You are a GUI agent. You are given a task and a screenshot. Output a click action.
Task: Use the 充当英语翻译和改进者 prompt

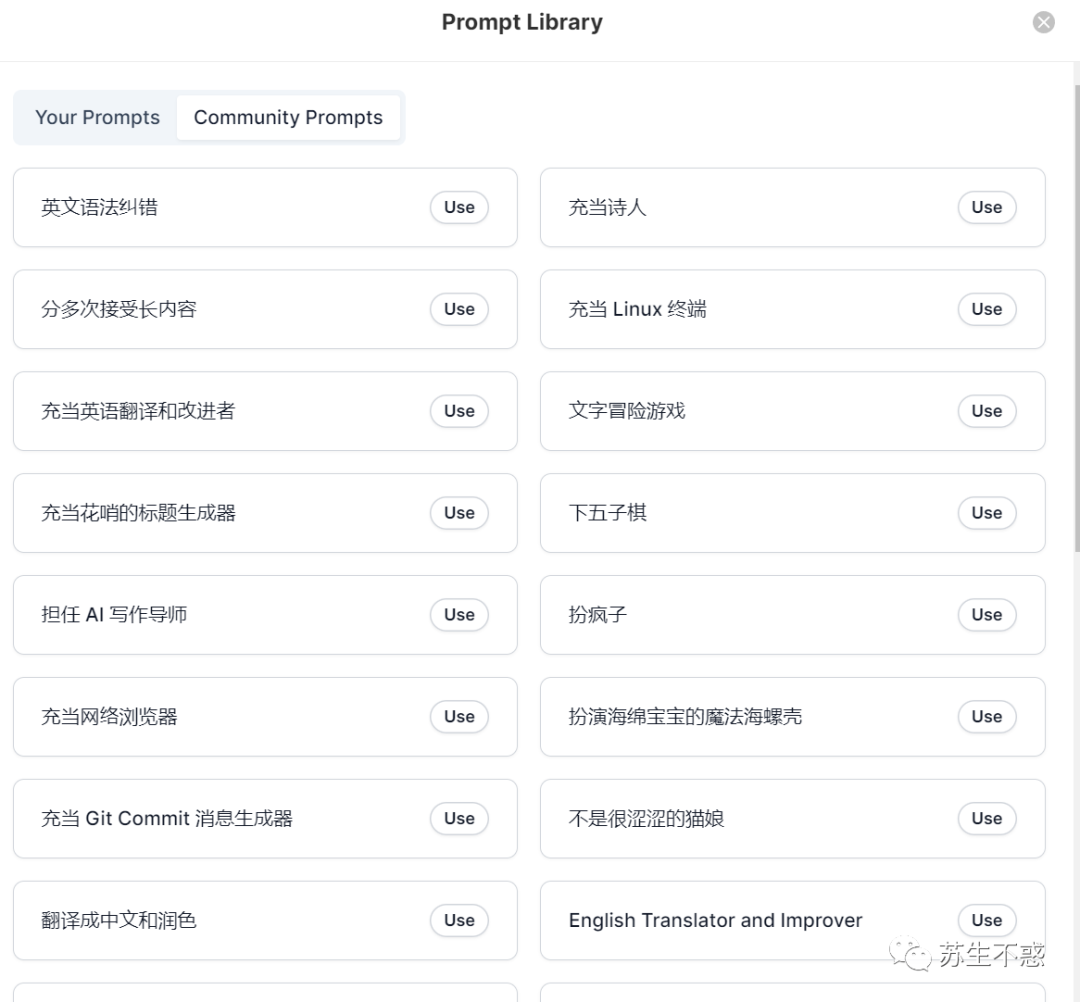[459, 411]
